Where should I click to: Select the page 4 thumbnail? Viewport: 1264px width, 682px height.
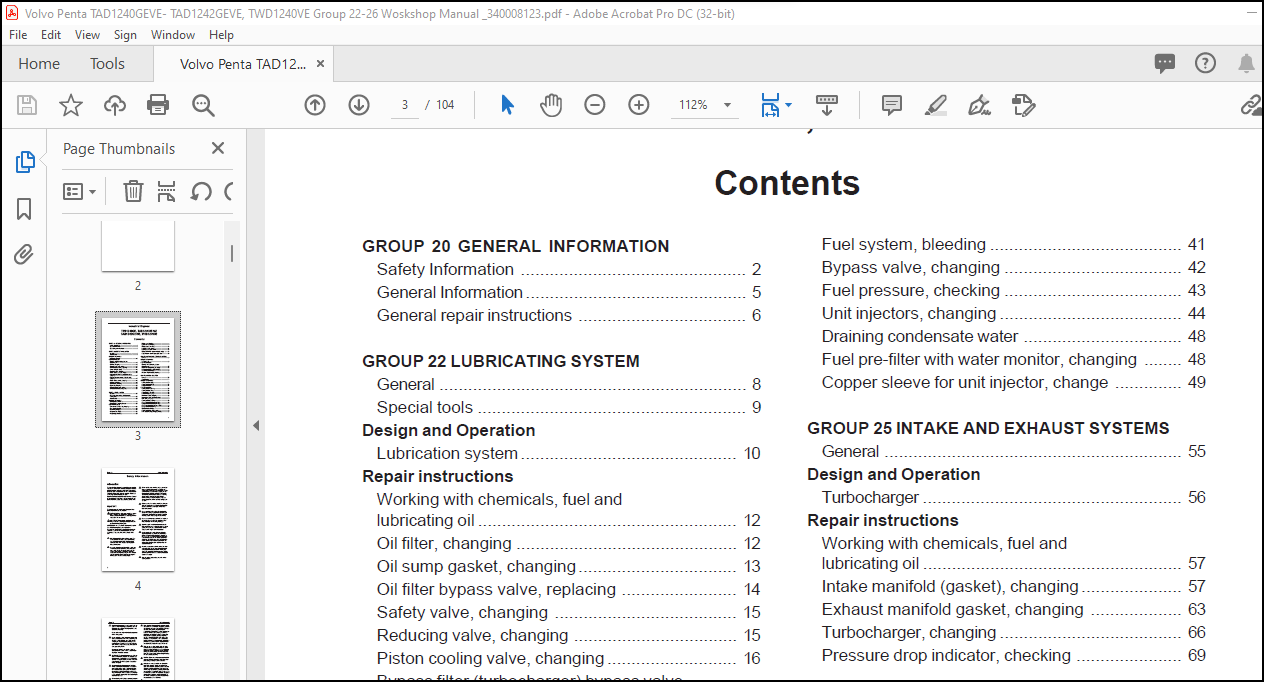pyautogui.click(x=138, y=520)
